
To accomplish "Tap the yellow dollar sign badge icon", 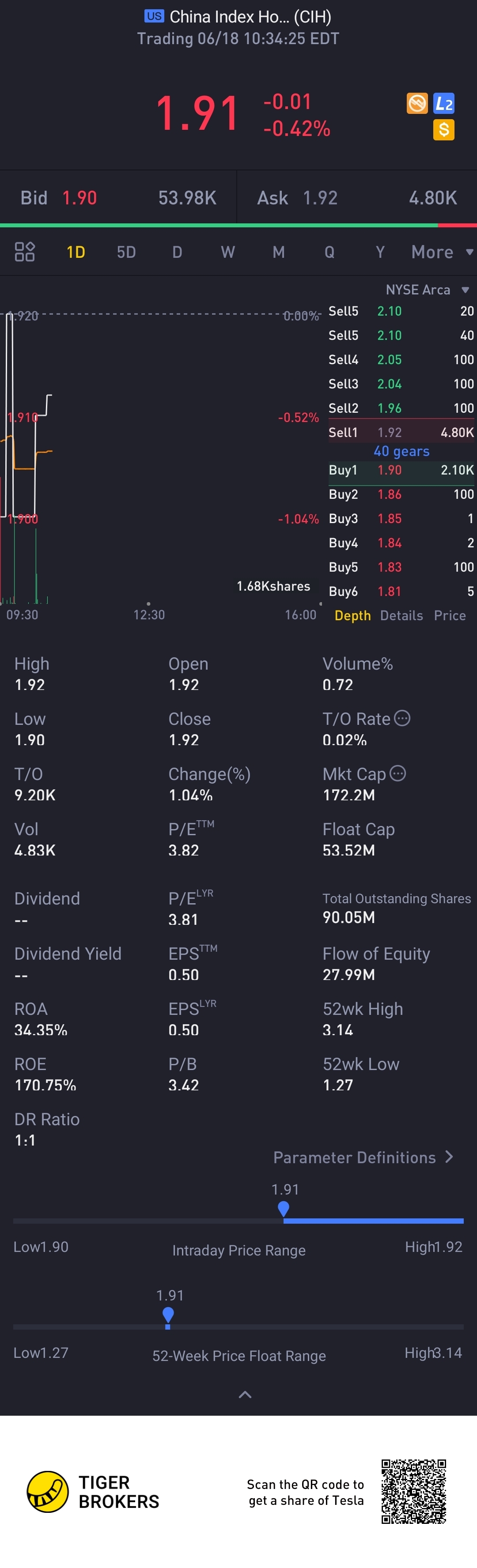I will (x=443, y=130).
